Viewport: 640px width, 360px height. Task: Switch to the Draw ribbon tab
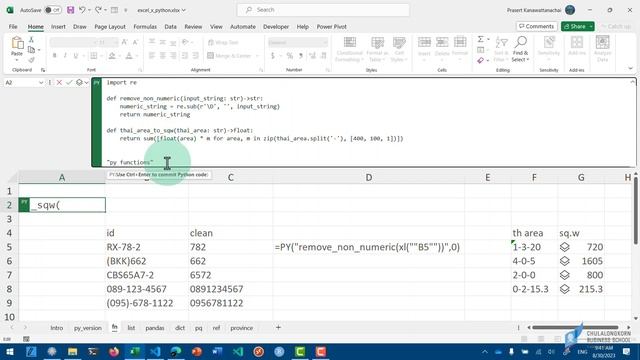[x=80, y=27]
